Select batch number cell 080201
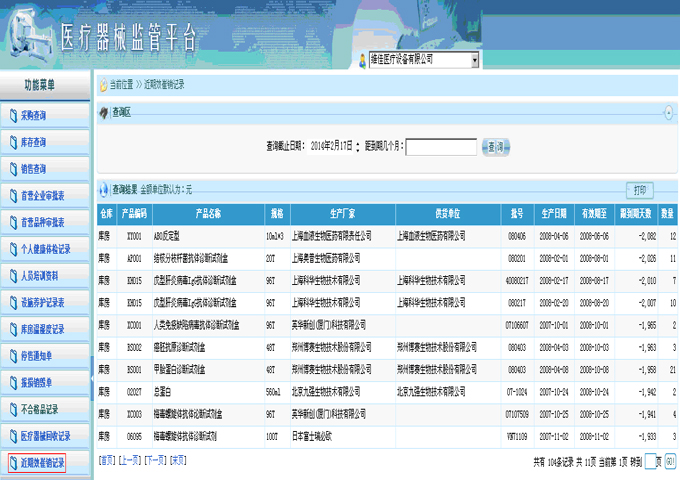 (517, 259)
